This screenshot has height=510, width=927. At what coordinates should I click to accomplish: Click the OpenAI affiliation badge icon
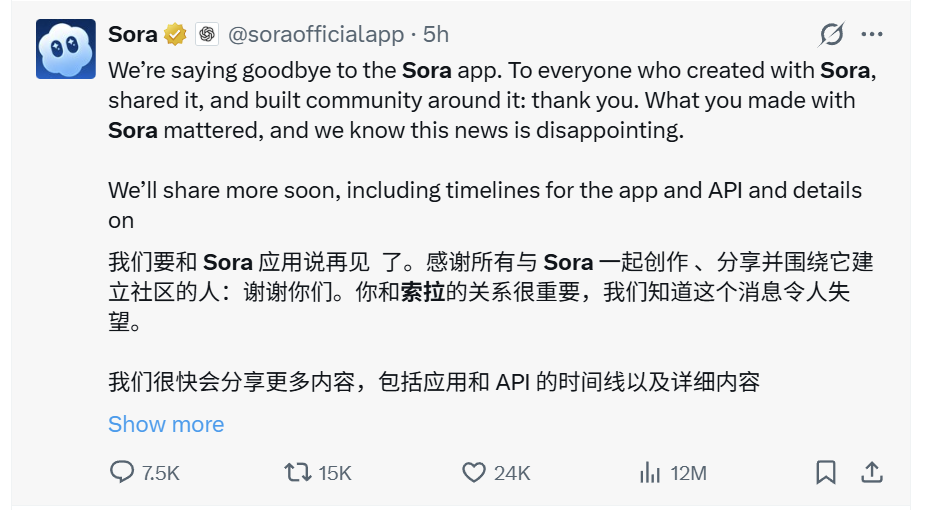(206, 34)
